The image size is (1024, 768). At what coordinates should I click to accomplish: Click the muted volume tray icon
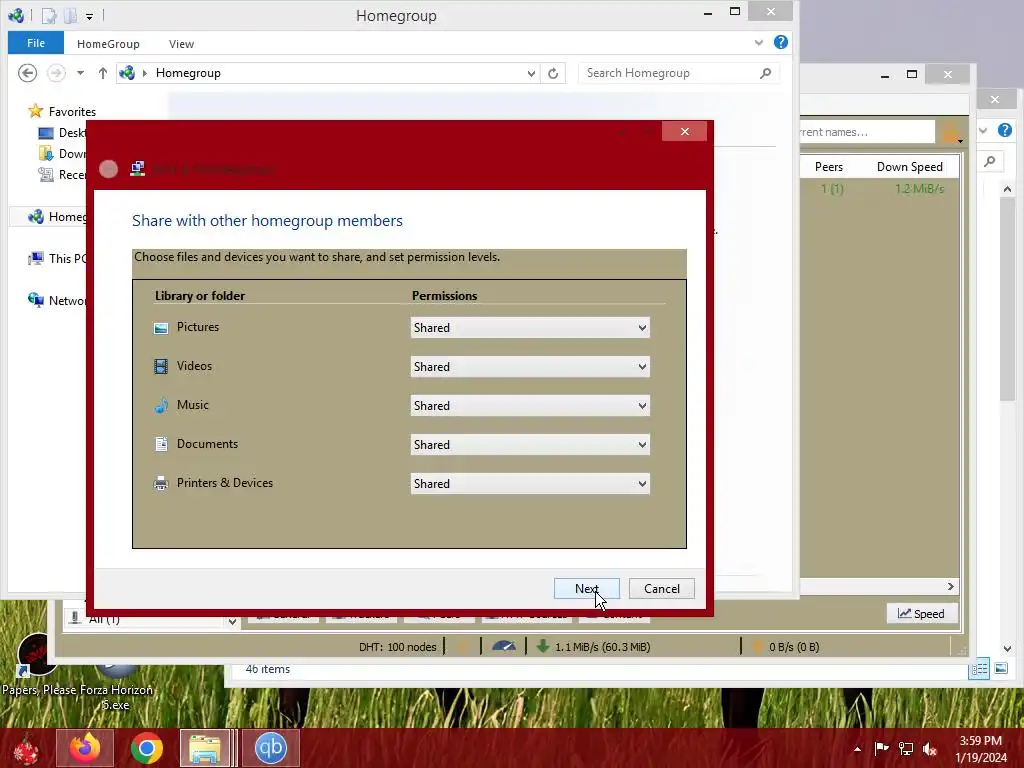930,748
